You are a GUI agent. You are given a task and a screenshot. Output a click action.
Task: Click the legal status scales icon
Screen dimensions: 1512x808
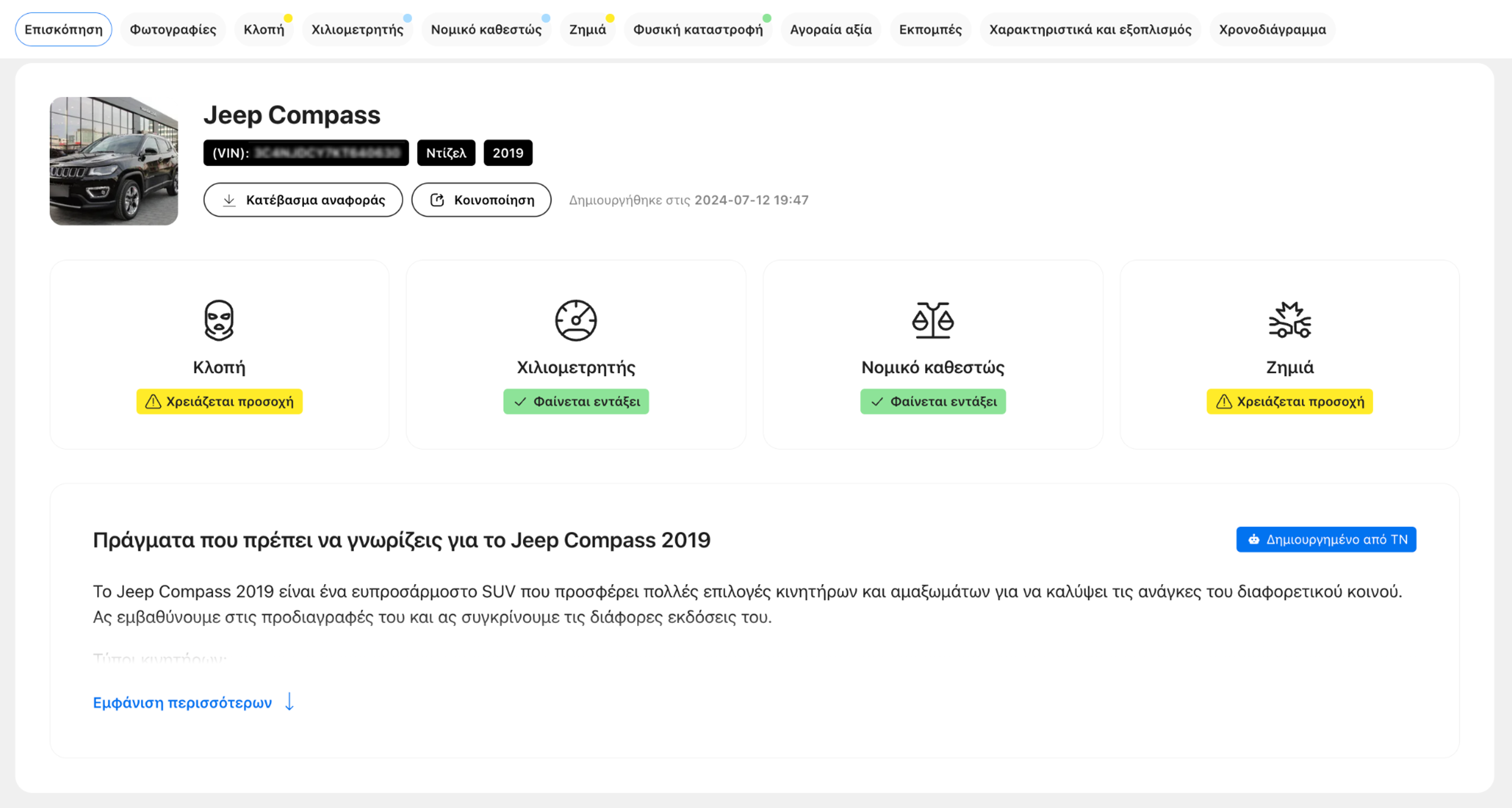point(933,320)
